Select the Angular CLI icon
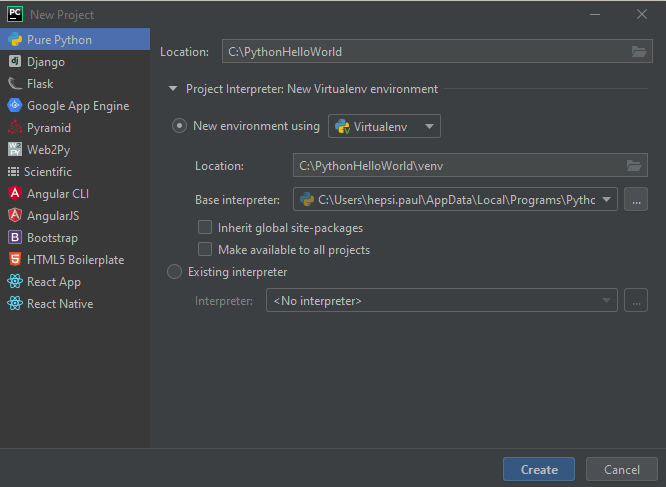The image size is (666, 487). 15,194
